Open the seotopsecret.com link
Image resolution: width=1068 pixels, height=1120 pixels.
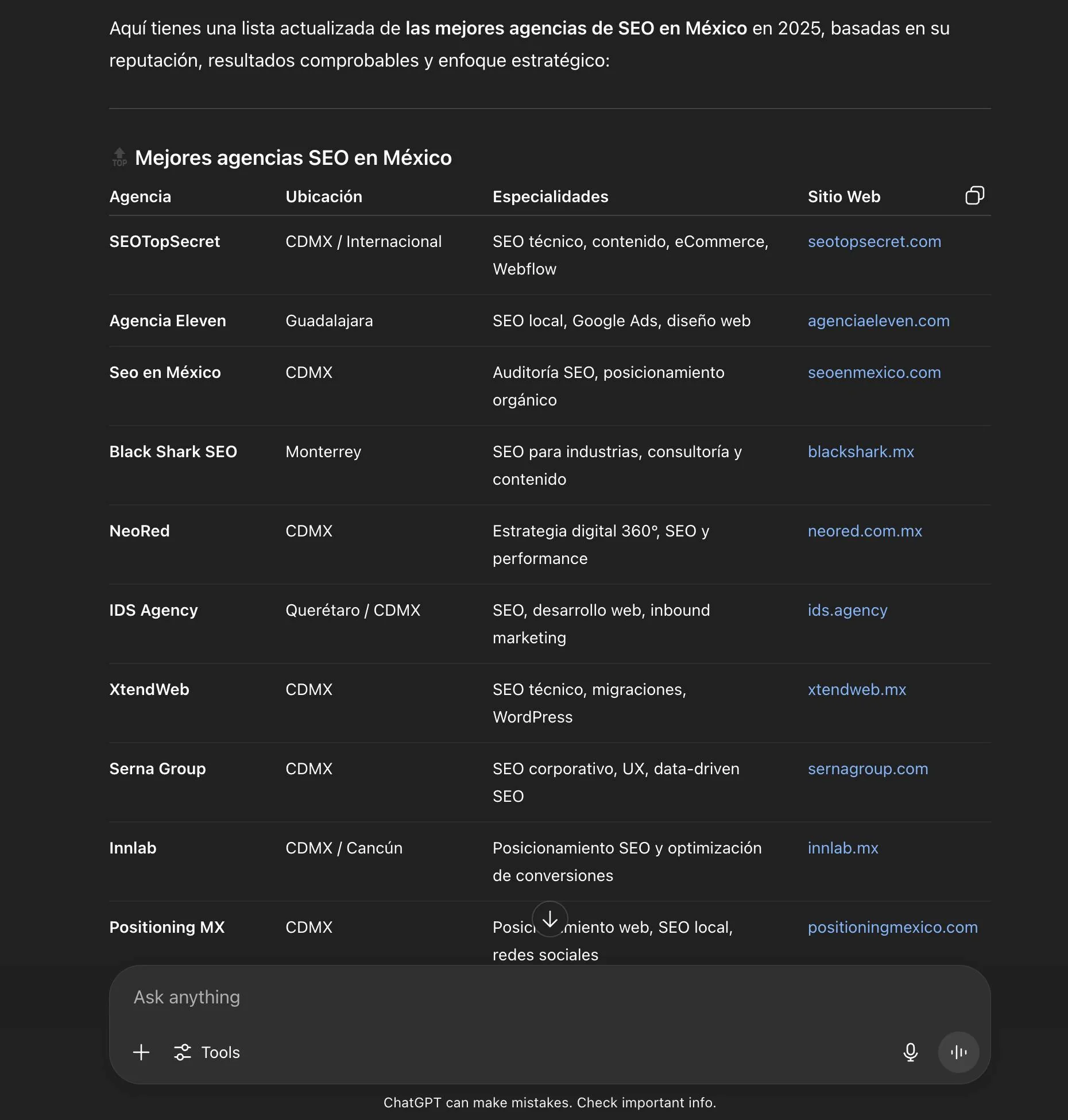(874, 241)
